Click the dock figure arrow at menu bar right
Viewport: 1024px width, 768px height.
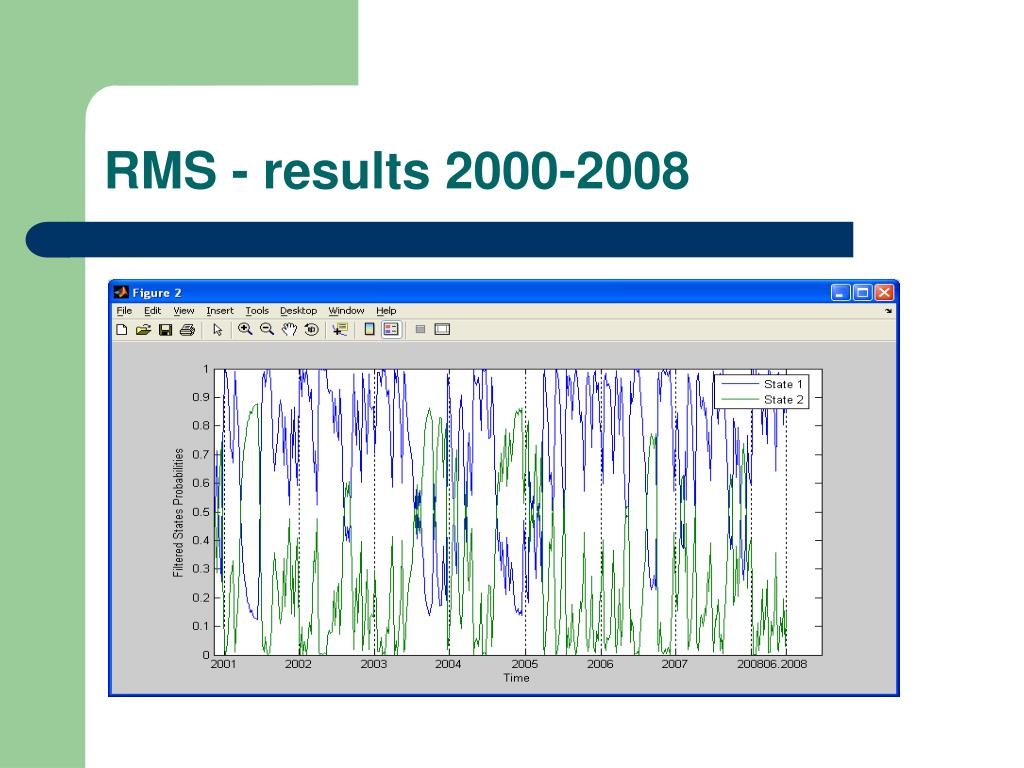pyautogui.click(x=888, y=311)
